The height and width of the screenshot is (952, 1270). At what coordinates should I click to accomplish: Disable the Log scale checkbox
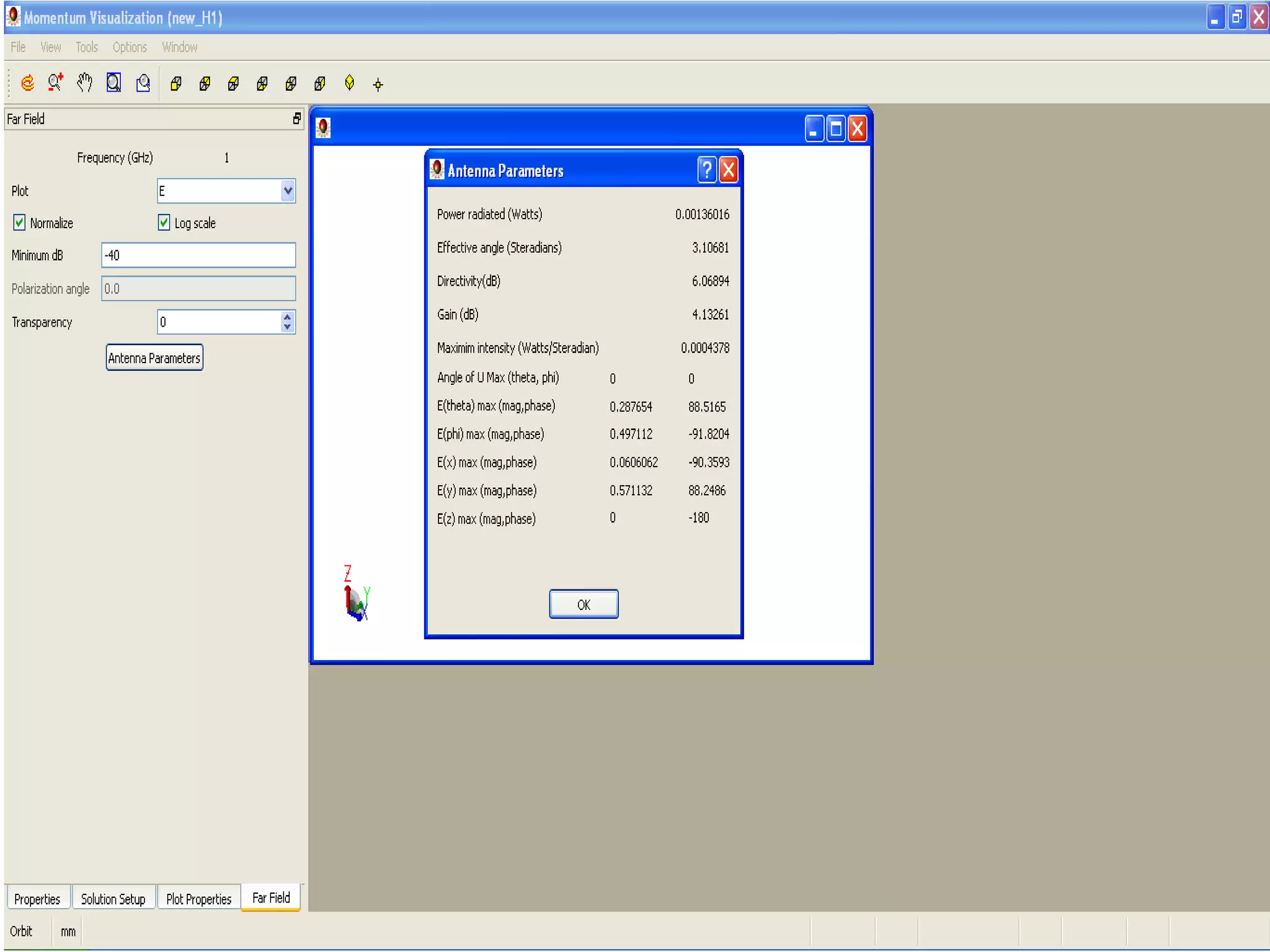click(164, 223)
